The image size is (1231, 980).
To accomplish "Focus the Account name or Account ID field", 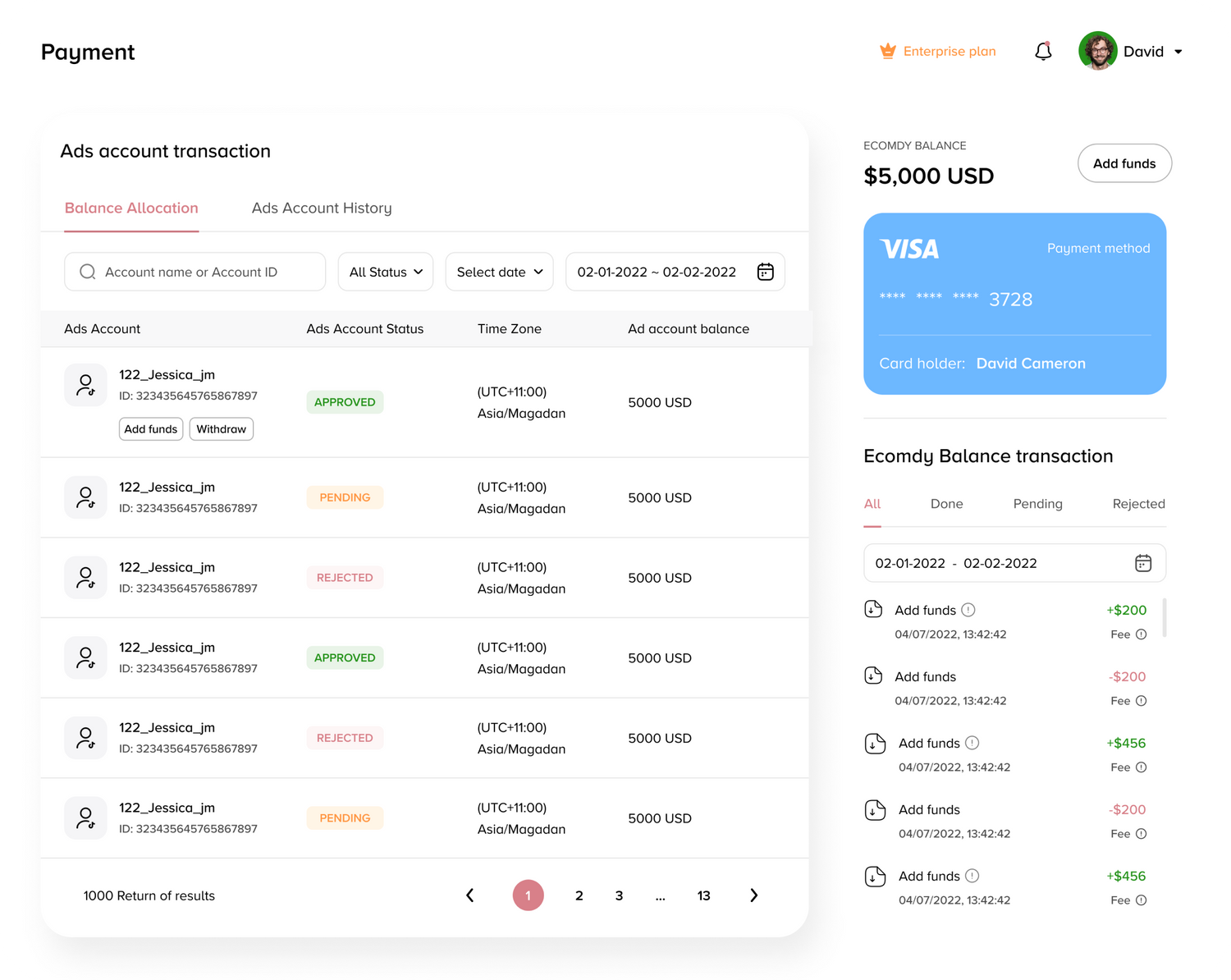I will coord(205,272).
